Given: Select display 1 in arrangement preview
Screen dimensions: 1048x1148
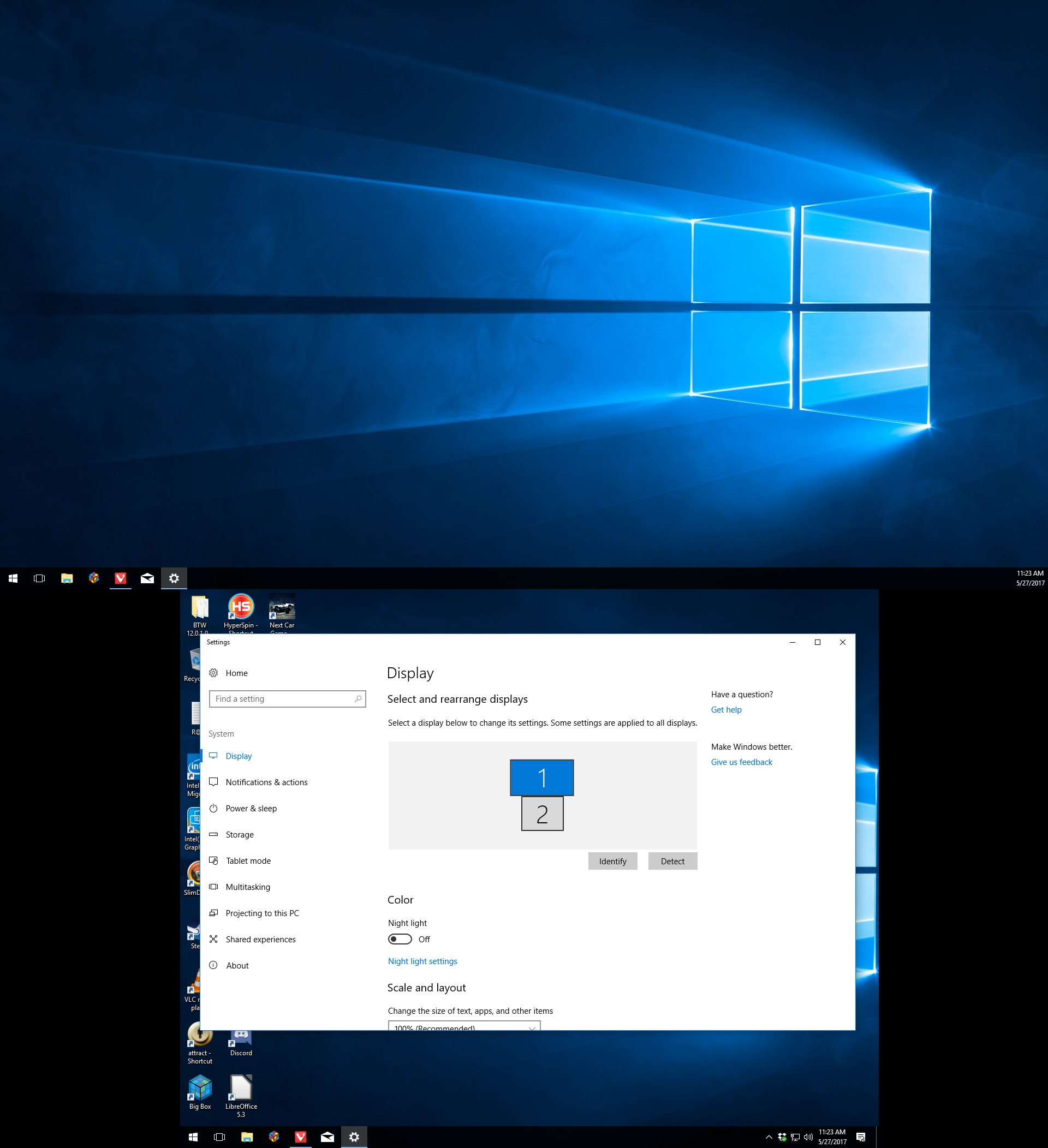Looking at the screenshot, I should pyautogui.click(x=541, y=778).
